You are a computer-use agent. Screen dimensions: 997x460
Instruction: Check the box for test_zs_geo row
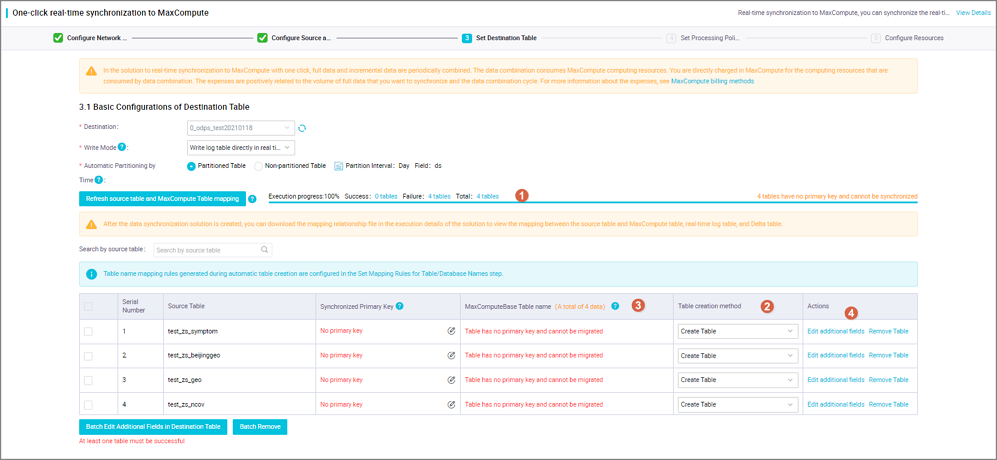(88, 380)
